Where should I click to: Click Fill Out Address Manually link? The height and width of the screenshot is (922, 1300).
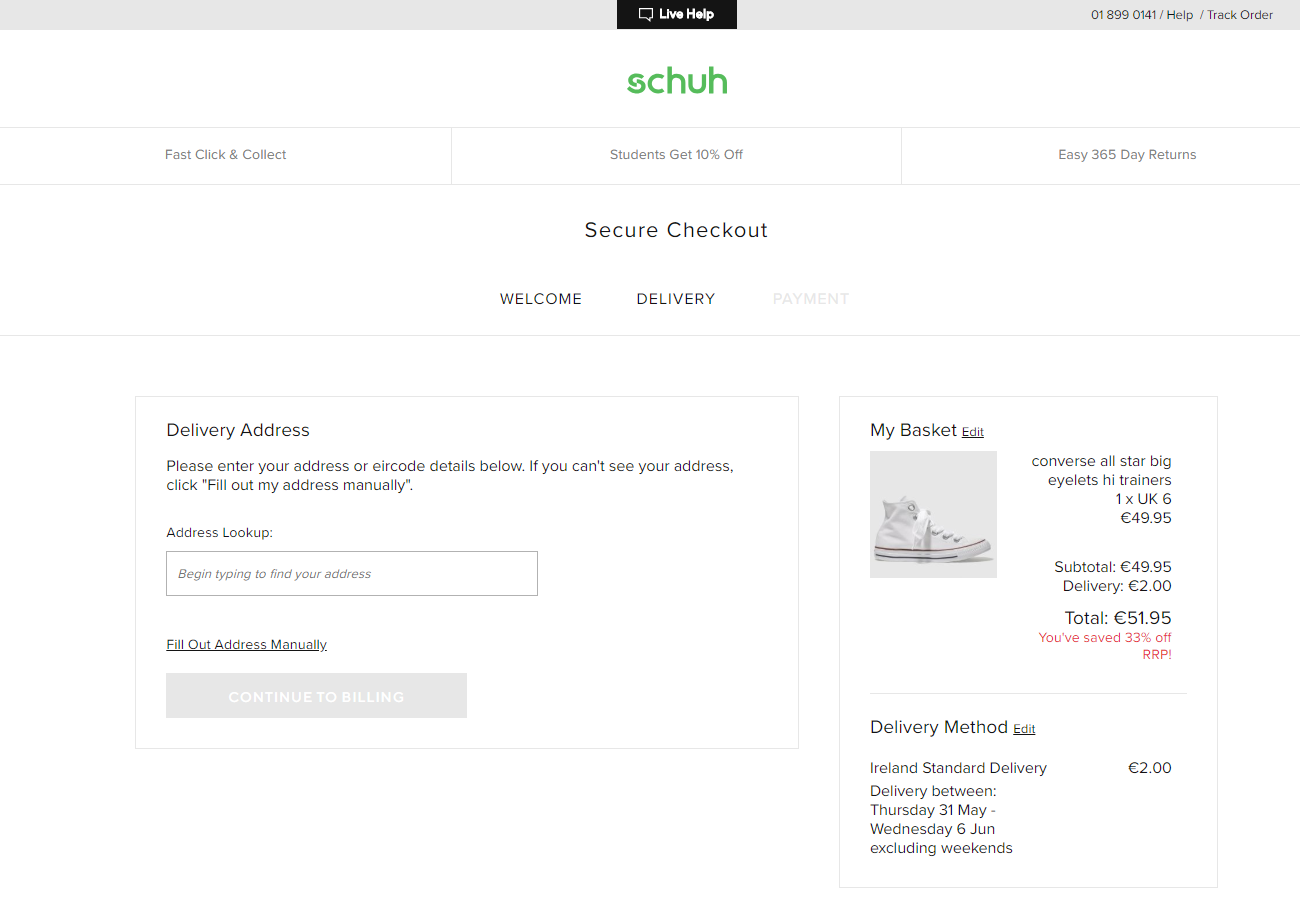tap(246, 645)
